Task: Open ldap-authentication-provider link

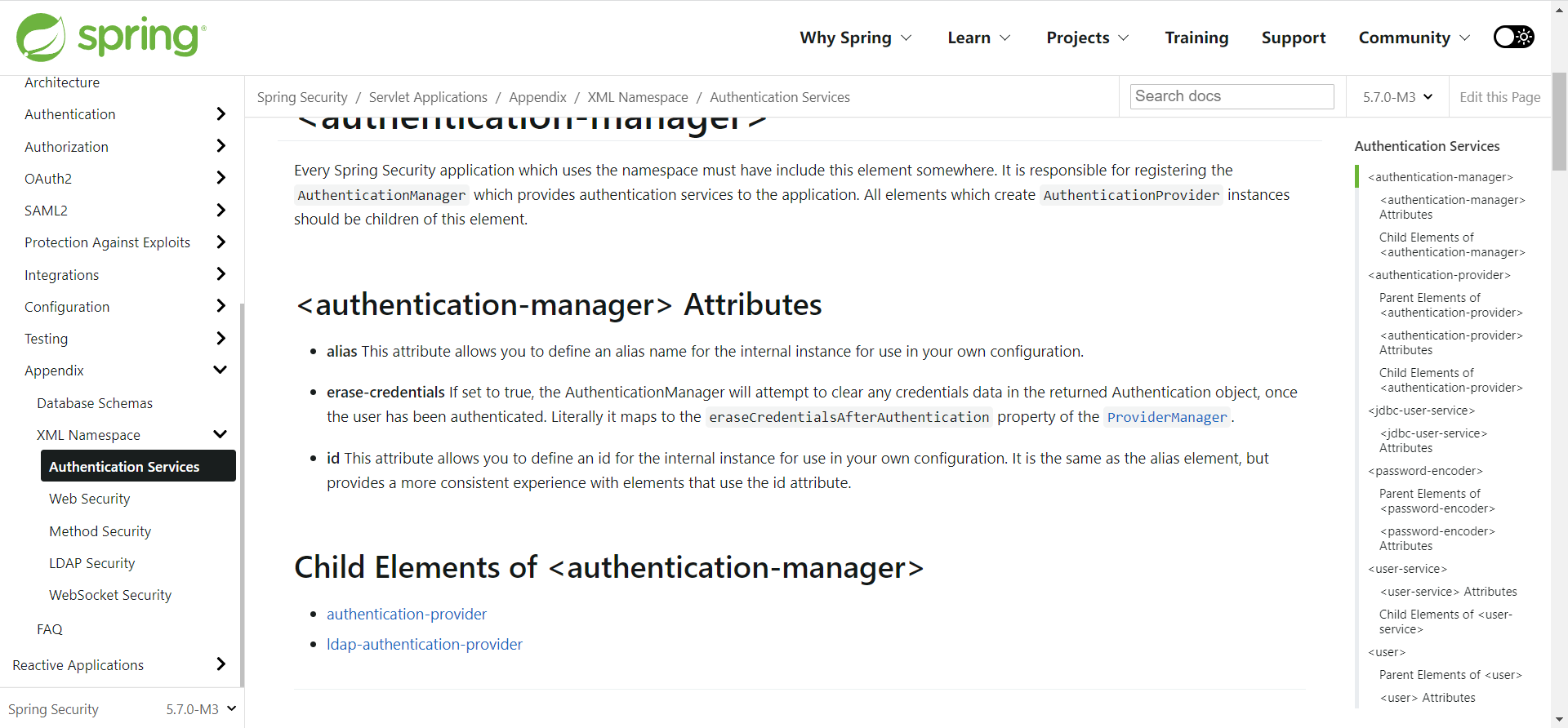Action: pos(425,644)
